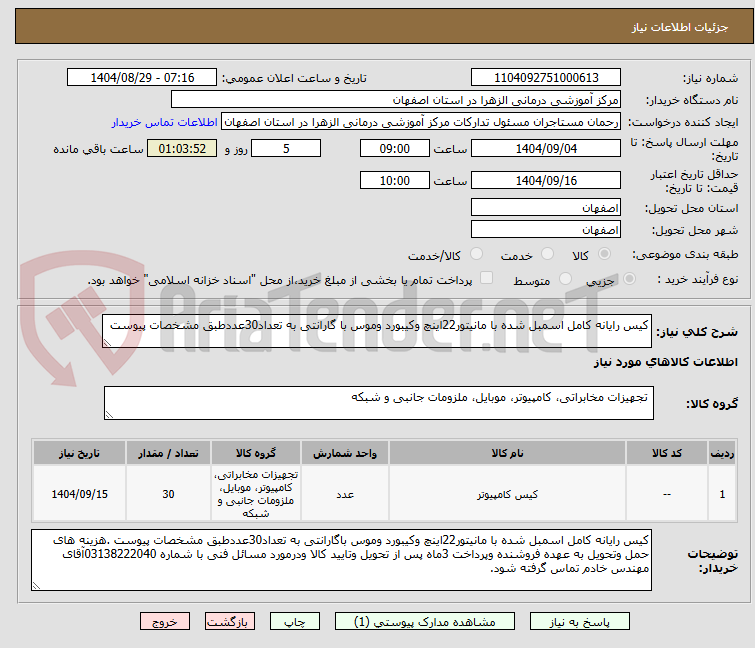Screen dimensions: 755x648
Task: Click the goods group cell in table row
Action: coord(256,494)
